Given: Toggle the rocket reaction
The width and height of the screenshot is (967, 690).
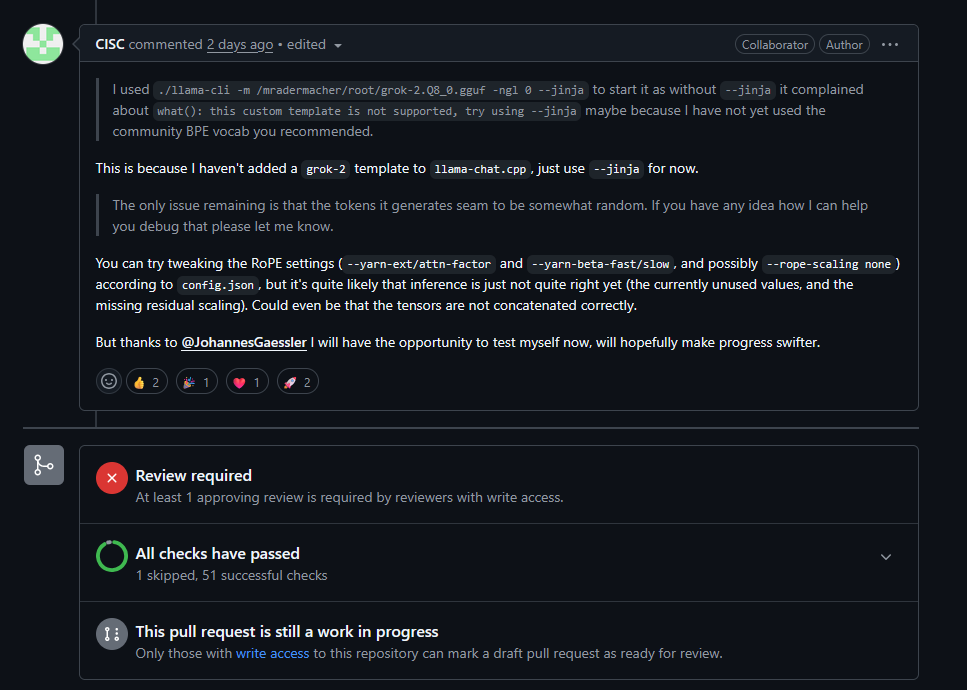Looking at the screenshot, I should (298, 382).
